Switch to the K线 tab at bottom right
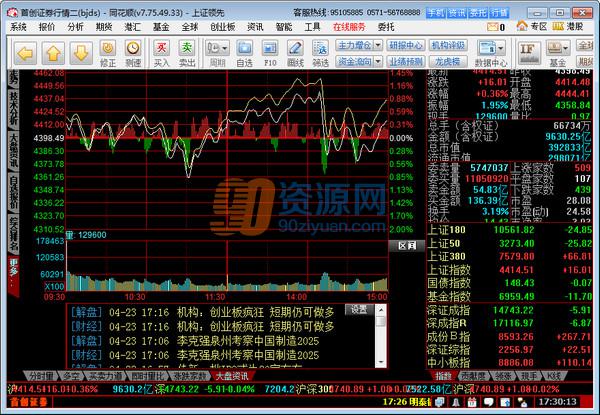 tap(553, 376)
